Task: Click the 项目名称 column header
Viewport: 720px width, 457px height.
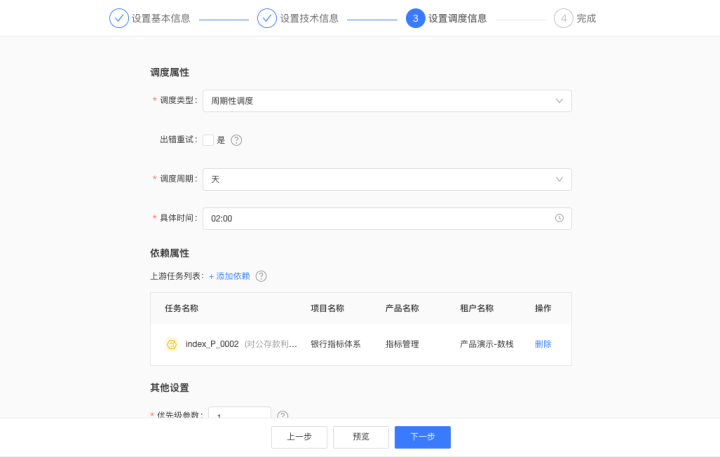Action: coord(327,308)
